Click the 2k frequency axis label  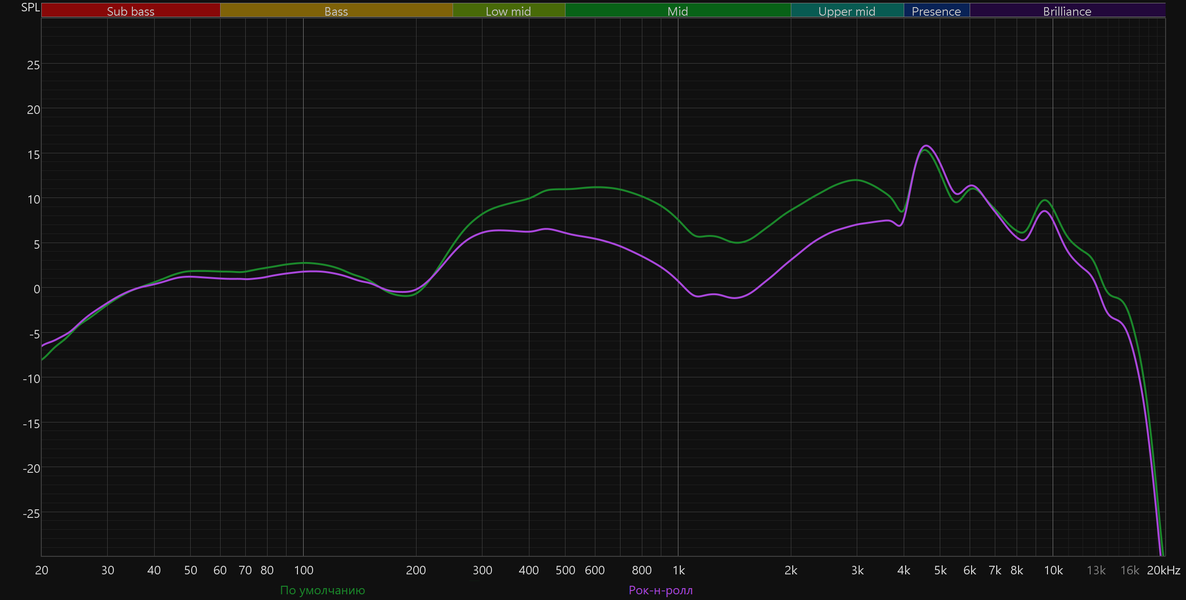[x=791, y=570]
